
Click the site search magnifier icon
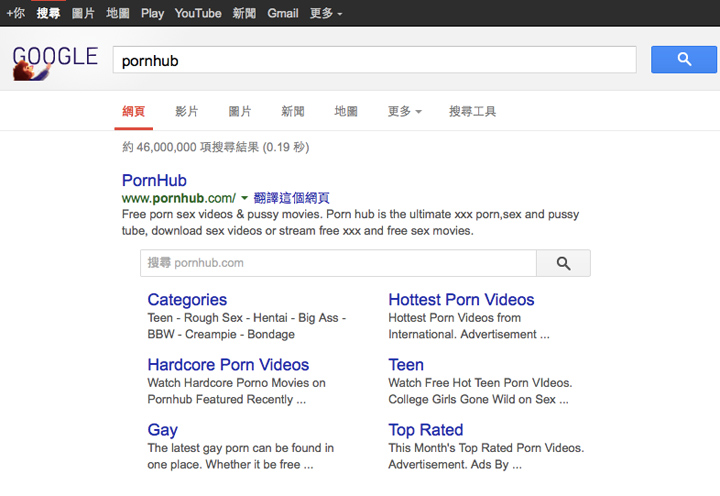(563, 263)
